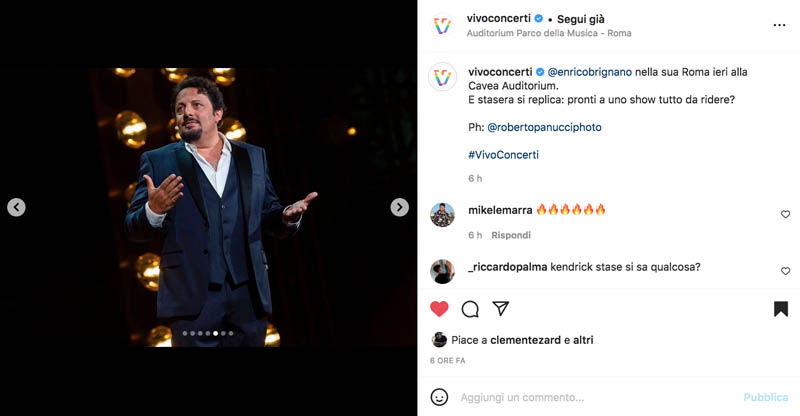Open the emoji picker smiley icon

(x=439, y=397)
